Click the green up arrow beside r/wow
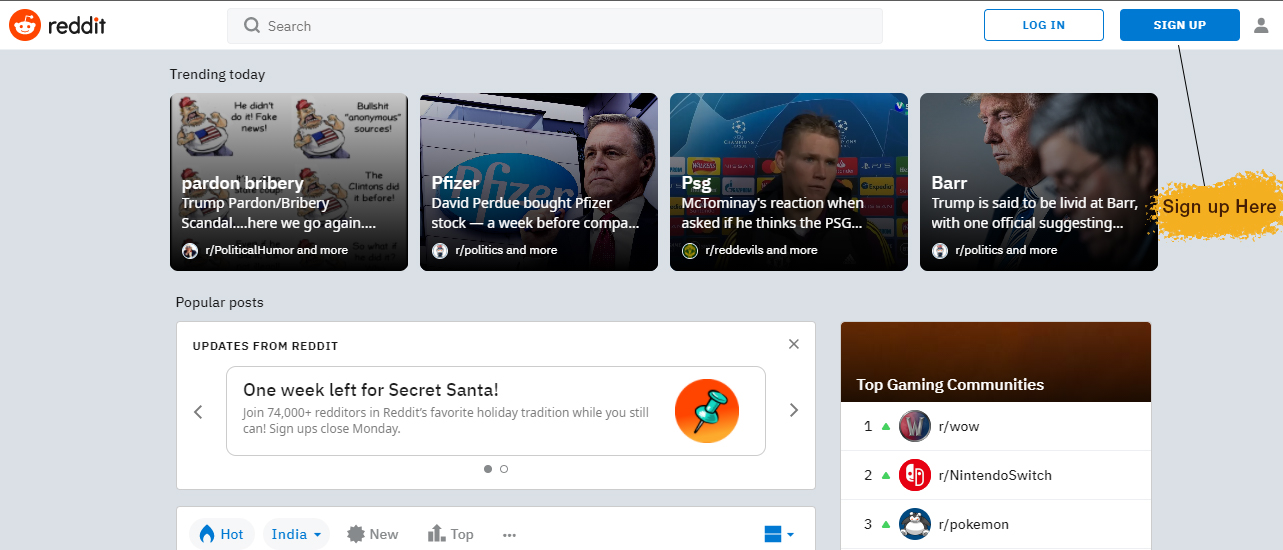The image size is (1283, 550). [x=885, y=426]
